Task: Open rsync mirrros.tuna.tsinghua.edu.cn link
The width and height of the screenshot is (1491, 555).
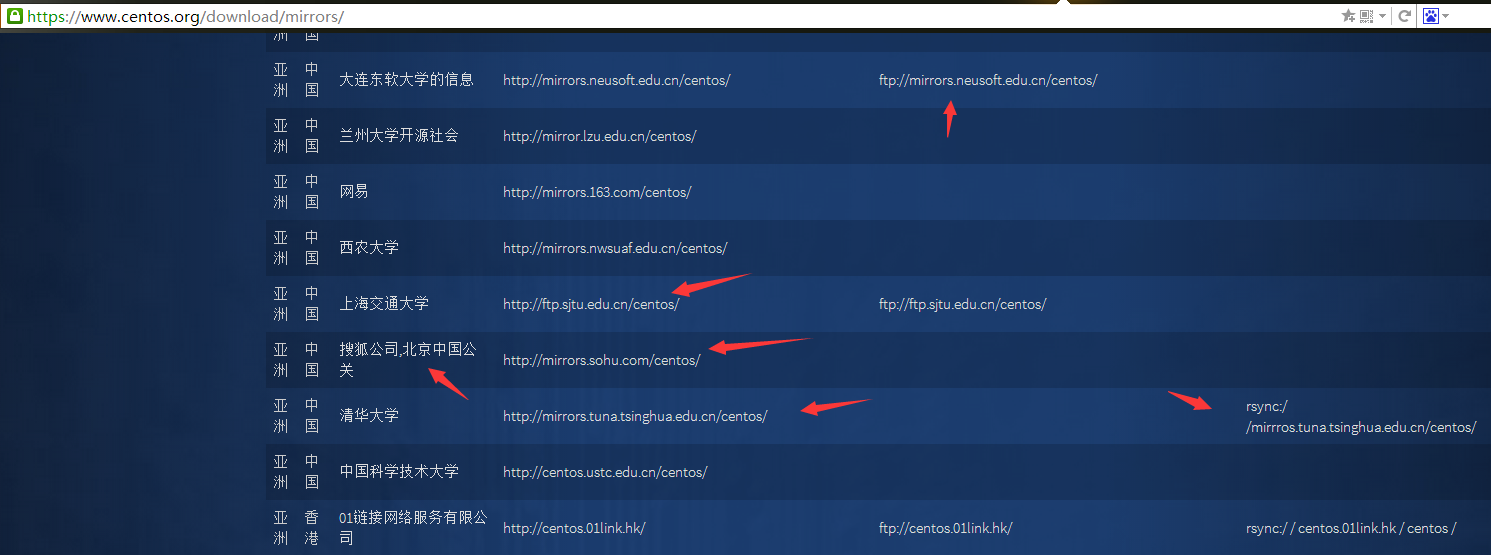Action: [x=1361, y=417]
